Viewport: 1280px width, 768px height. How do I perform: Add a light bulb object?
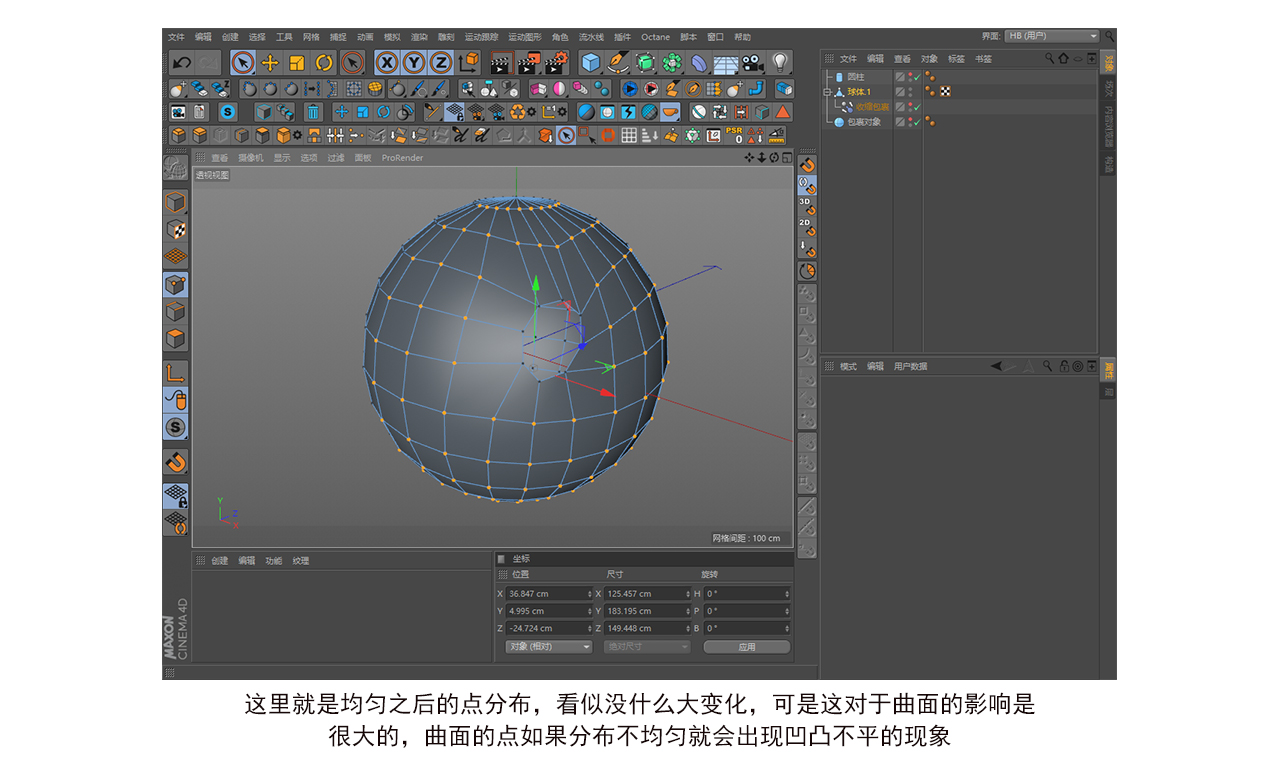(780, 62)
